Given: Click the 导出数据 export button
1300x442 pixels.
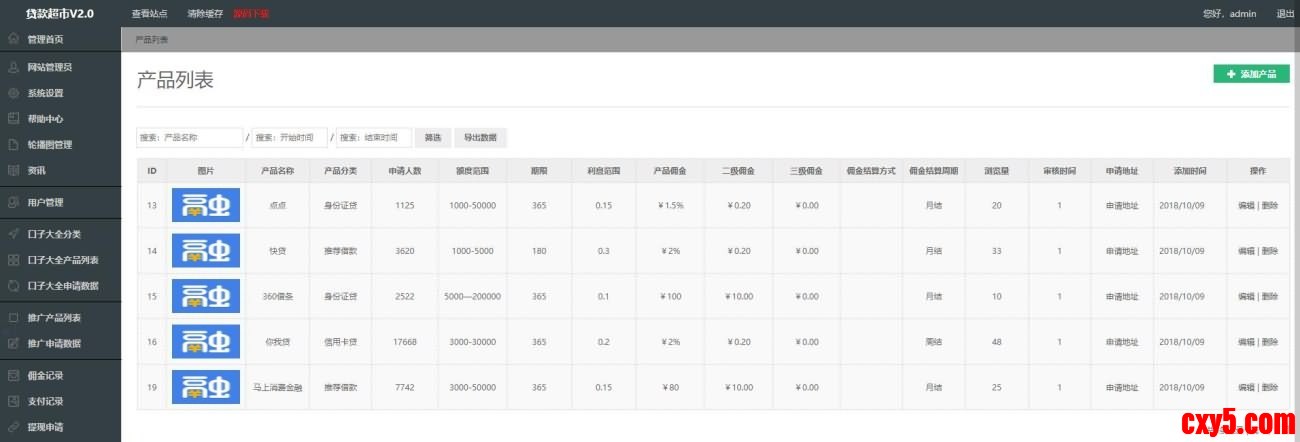Looking at the screenshot, I should tap(480, 138).
